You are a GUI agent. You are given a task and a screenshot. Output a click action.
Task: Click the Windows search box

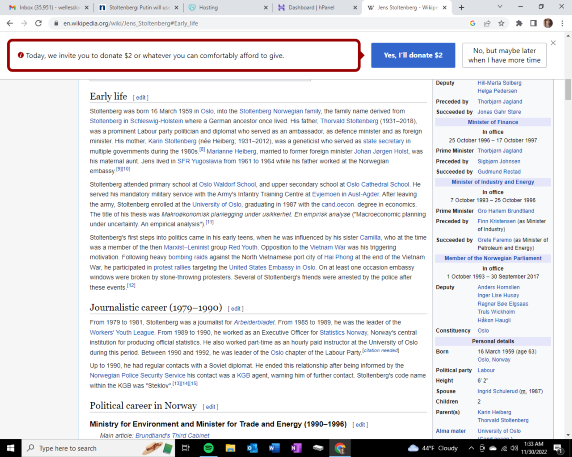pyautogui.click(x=98, y=448)
